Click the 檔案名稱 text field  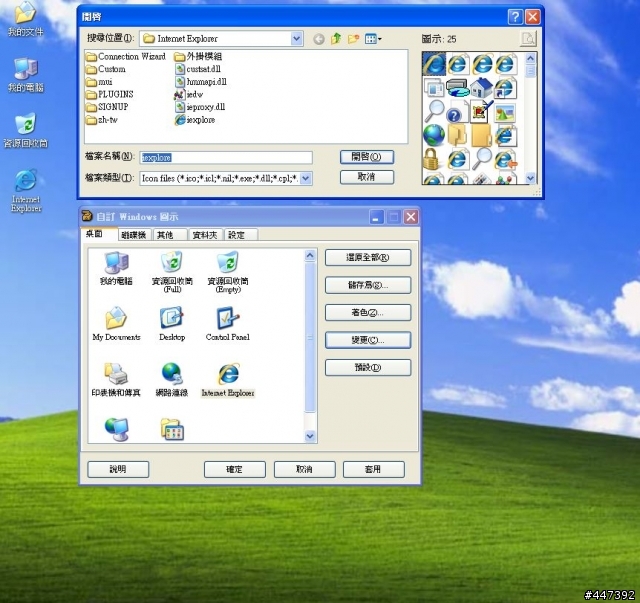pos(226,158)
